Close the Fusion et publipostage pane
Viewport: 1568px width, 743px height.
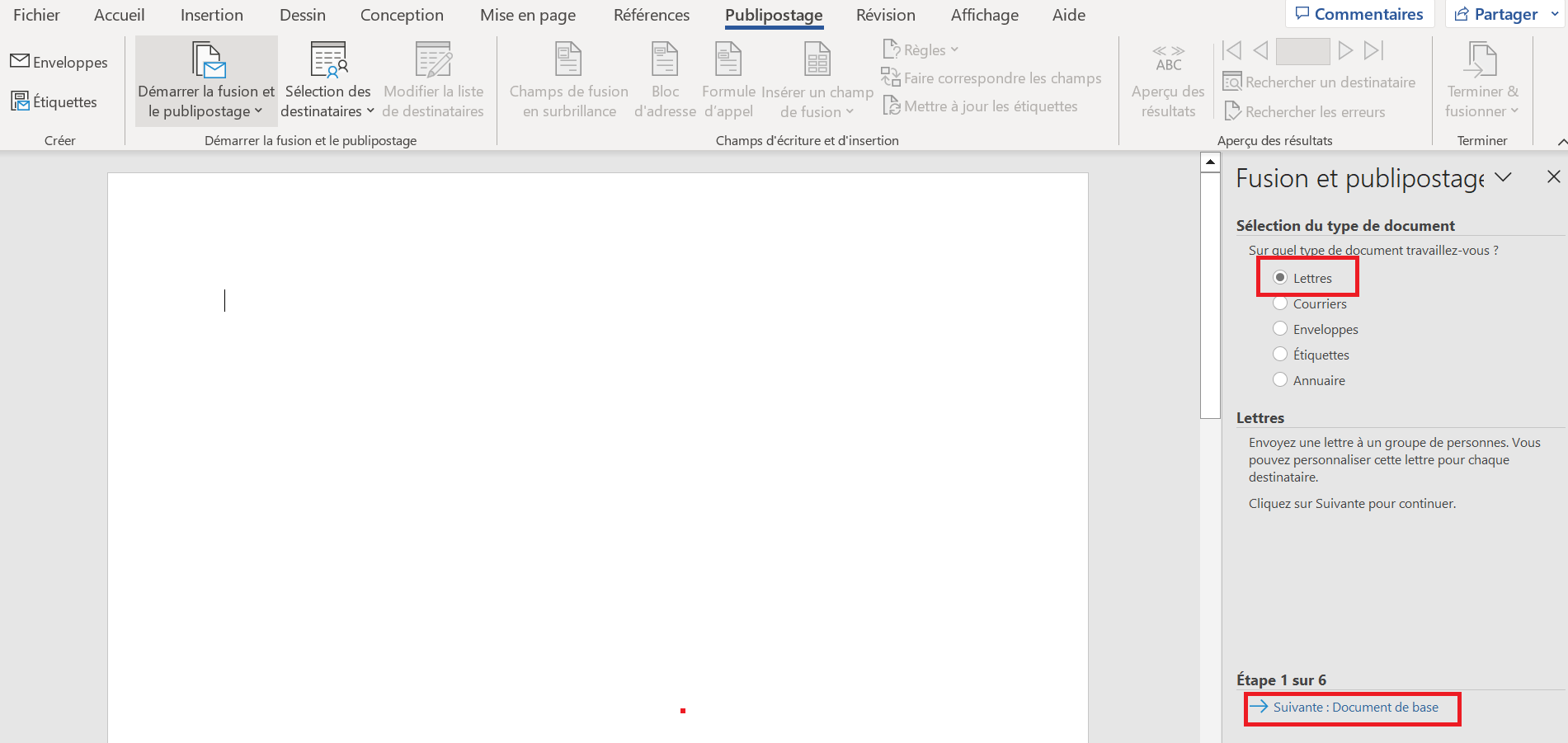click(x=1553, y=176)
